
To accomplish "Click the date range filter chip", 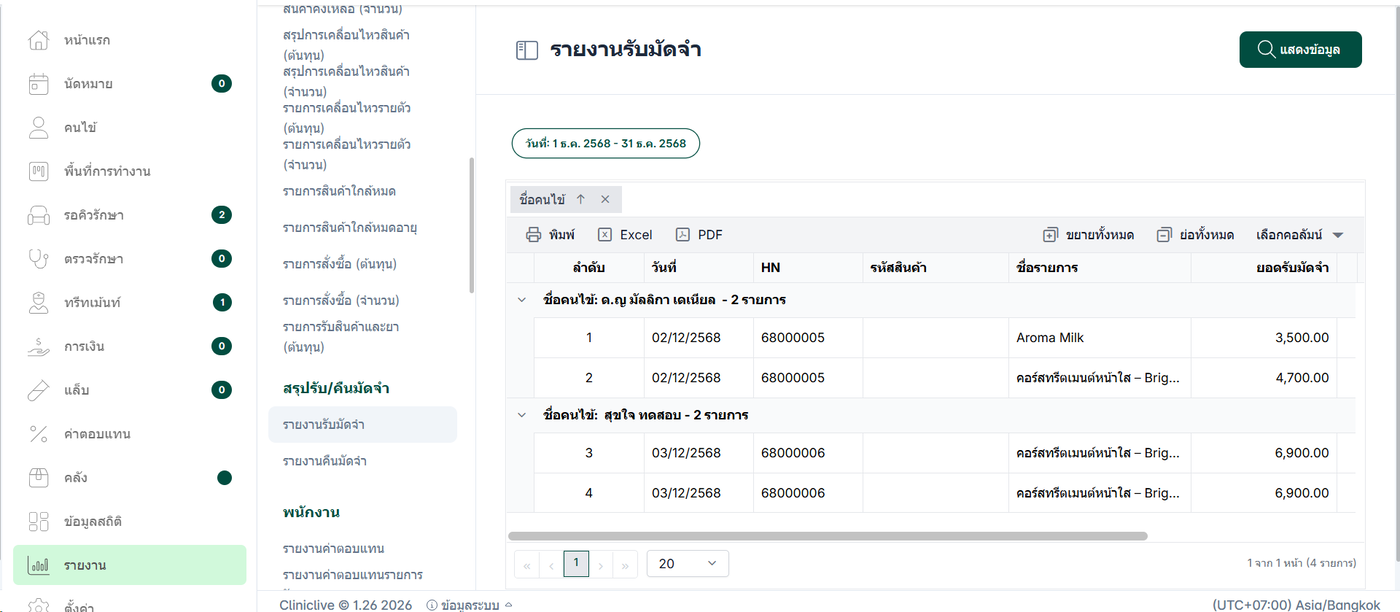I will [606, 144].
